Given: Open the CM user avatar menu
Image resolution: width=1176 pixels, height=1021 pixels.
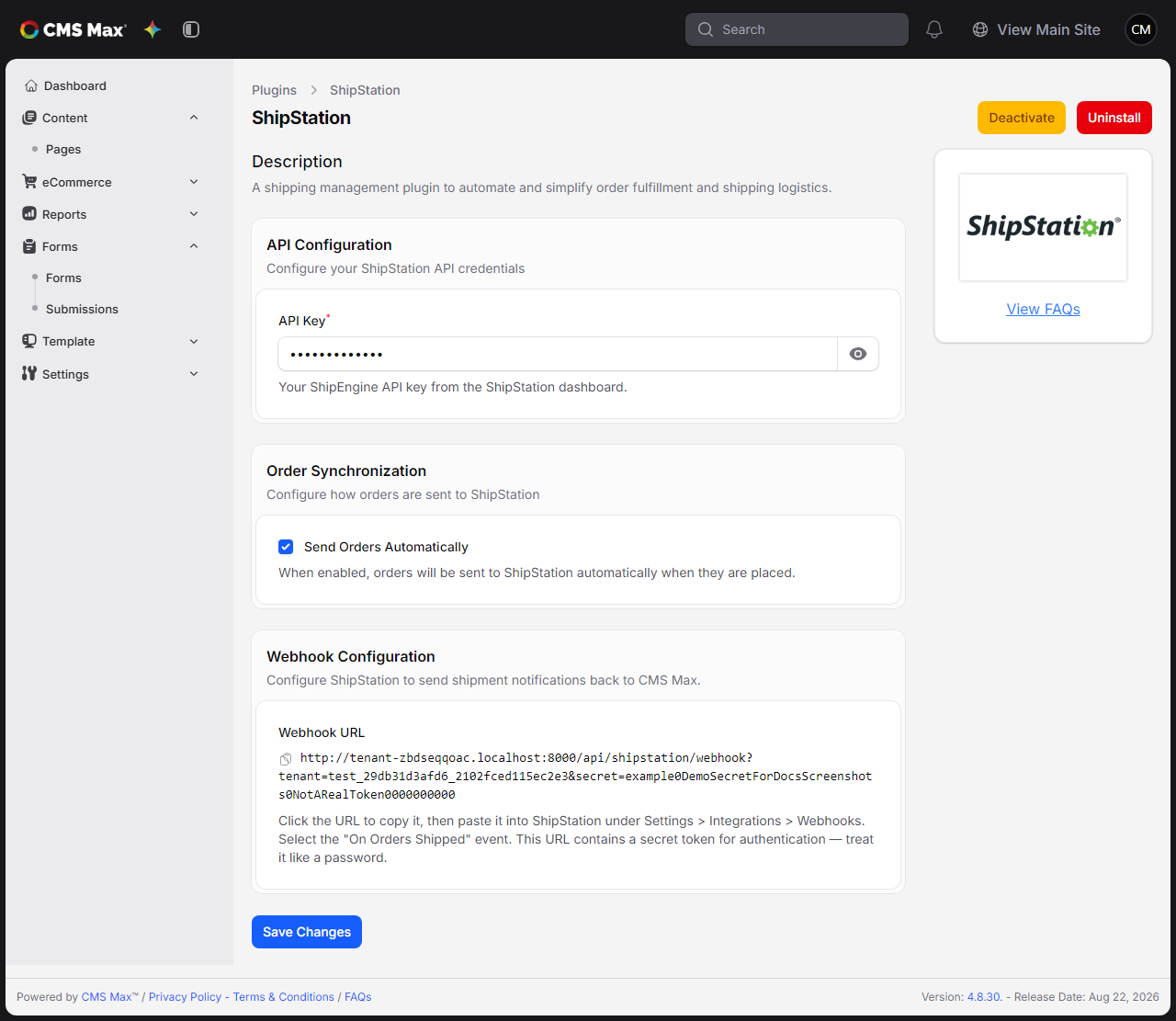Looking at the screenshot, I should [1141, 29].
